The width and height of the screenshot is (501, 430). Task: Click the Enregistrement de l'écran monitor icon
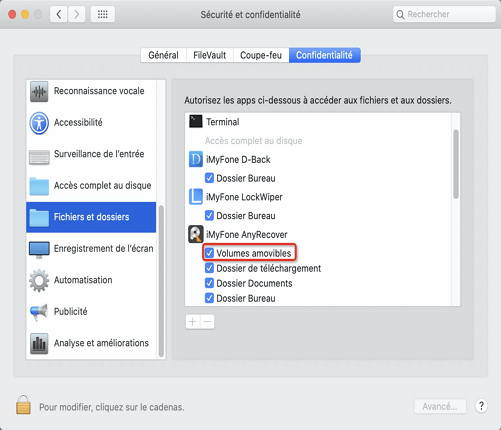point(39,249)
